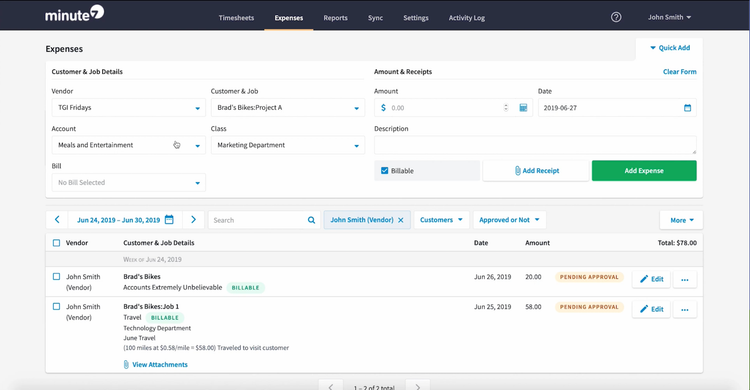Expand the Customers filter dropdown

(441, 220)
